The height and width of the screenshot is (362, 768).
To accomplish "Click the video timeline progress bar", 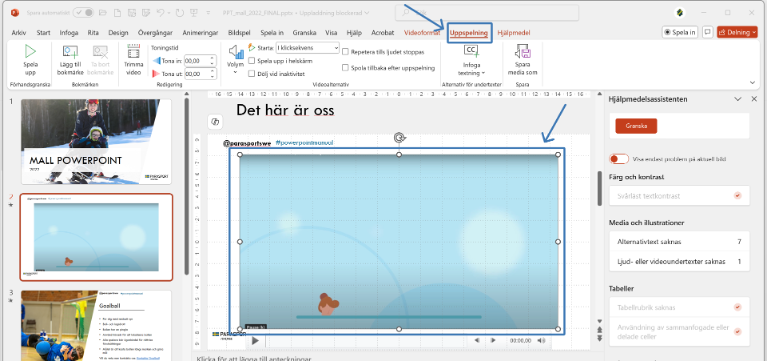I will 366,340.
